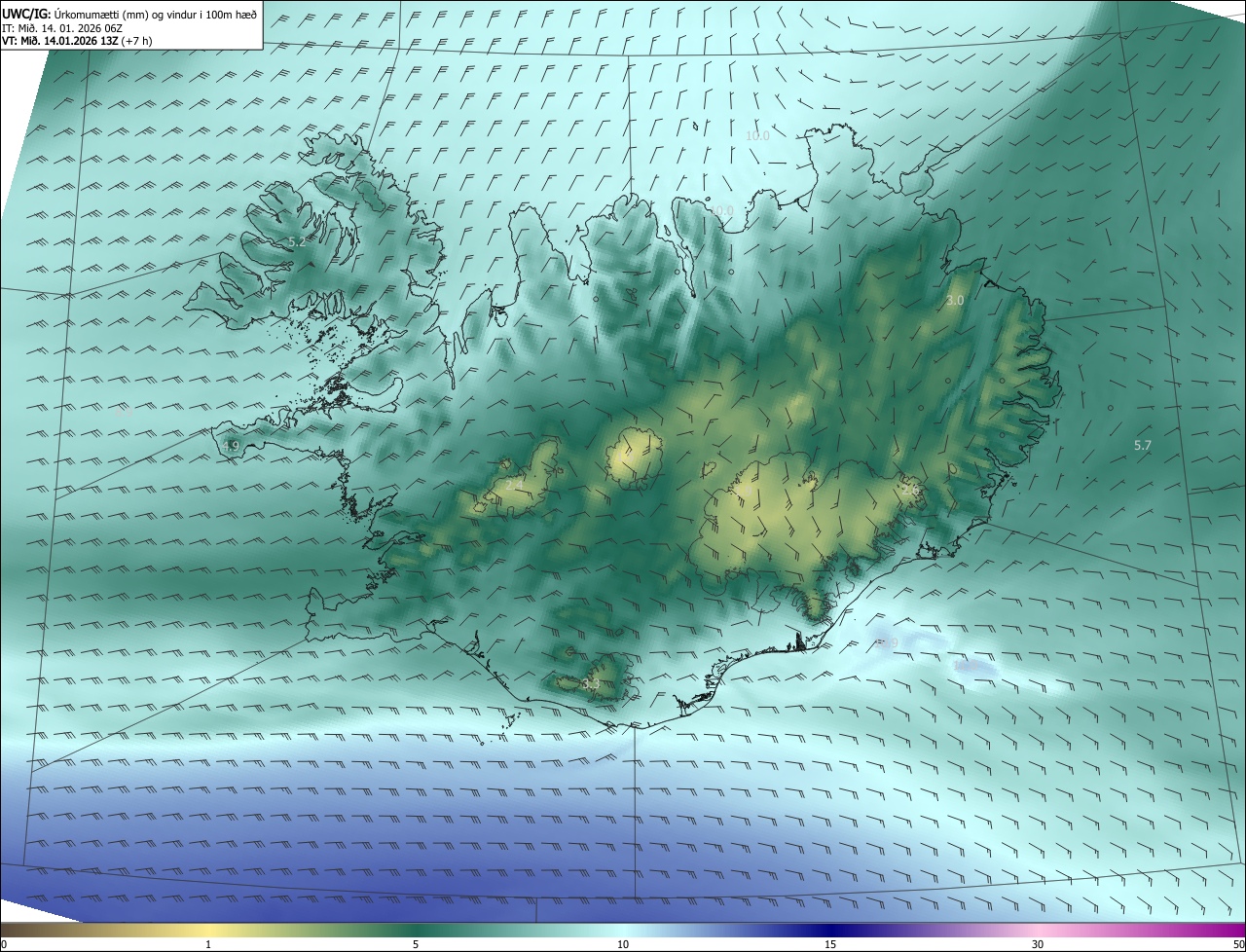Click the 5.2 value label over the Westfjords
The image size is (1246, 952).
click(297, 241)
